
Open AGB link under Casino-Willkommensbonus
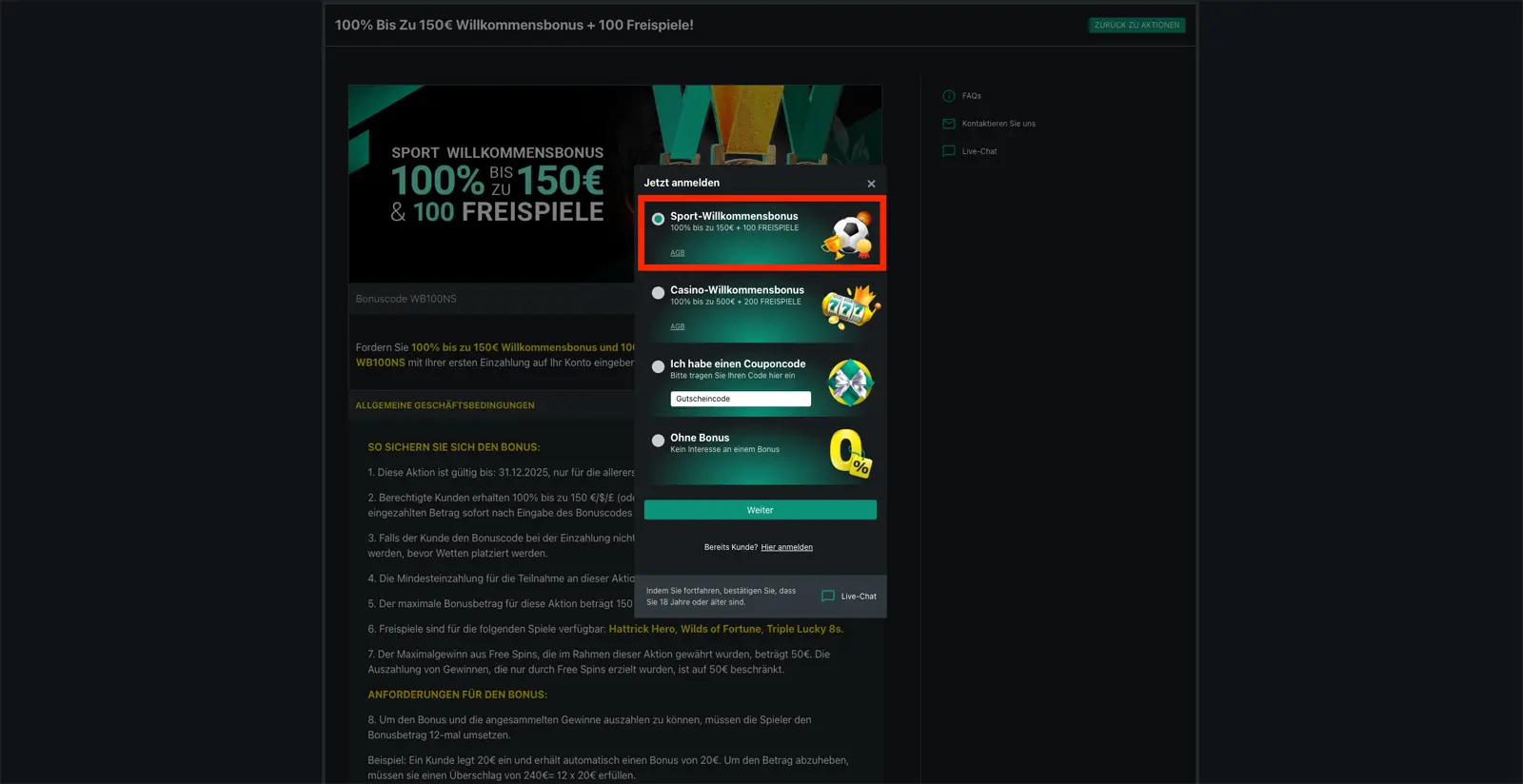point(677,326)
